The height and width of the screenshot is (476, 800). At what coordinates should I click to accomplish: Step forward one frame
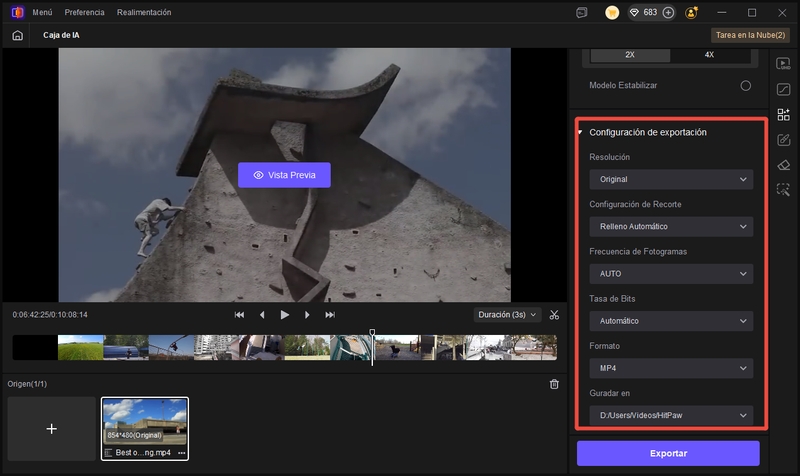tap(307, 315)
